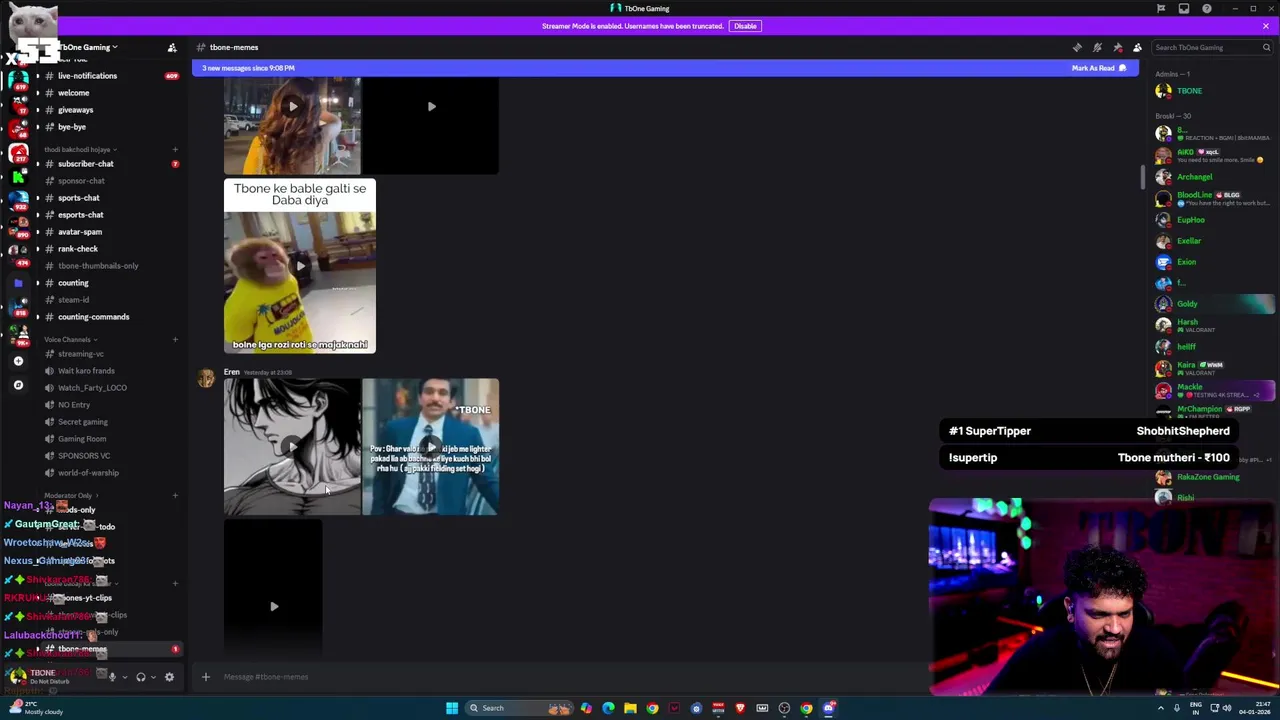Click the member list scrollbar
The width and height of the screenshot is (1280, 720).
1142,177
